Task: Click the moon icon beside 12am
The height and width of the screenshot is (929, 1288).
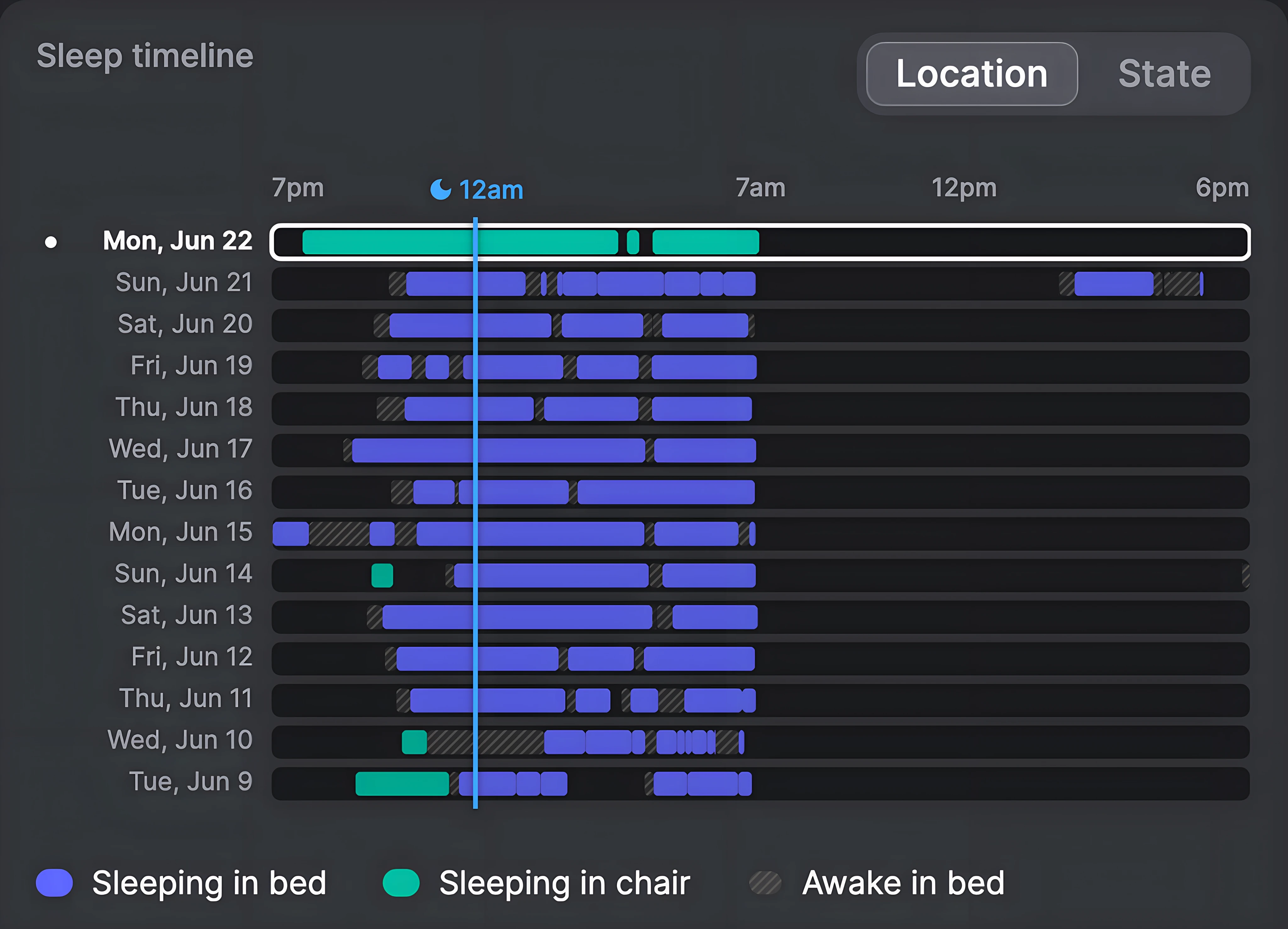Action: point(441,189)
